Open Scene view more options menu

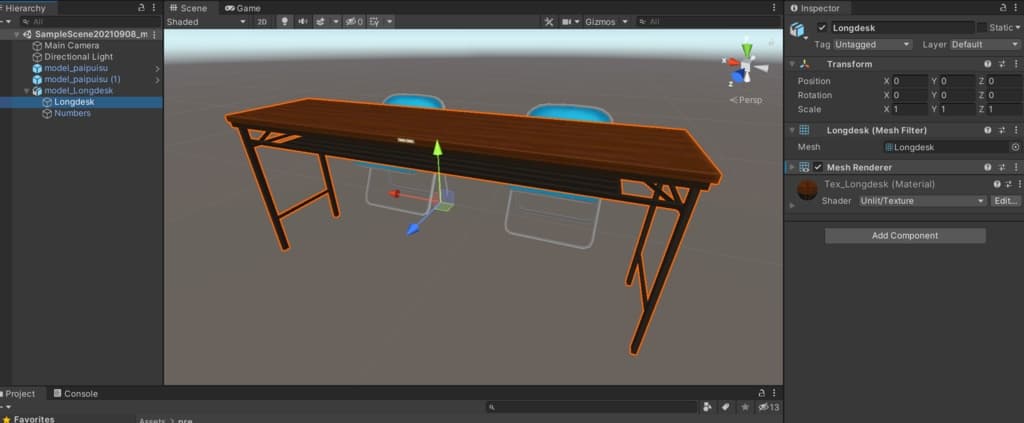(775, 8)
